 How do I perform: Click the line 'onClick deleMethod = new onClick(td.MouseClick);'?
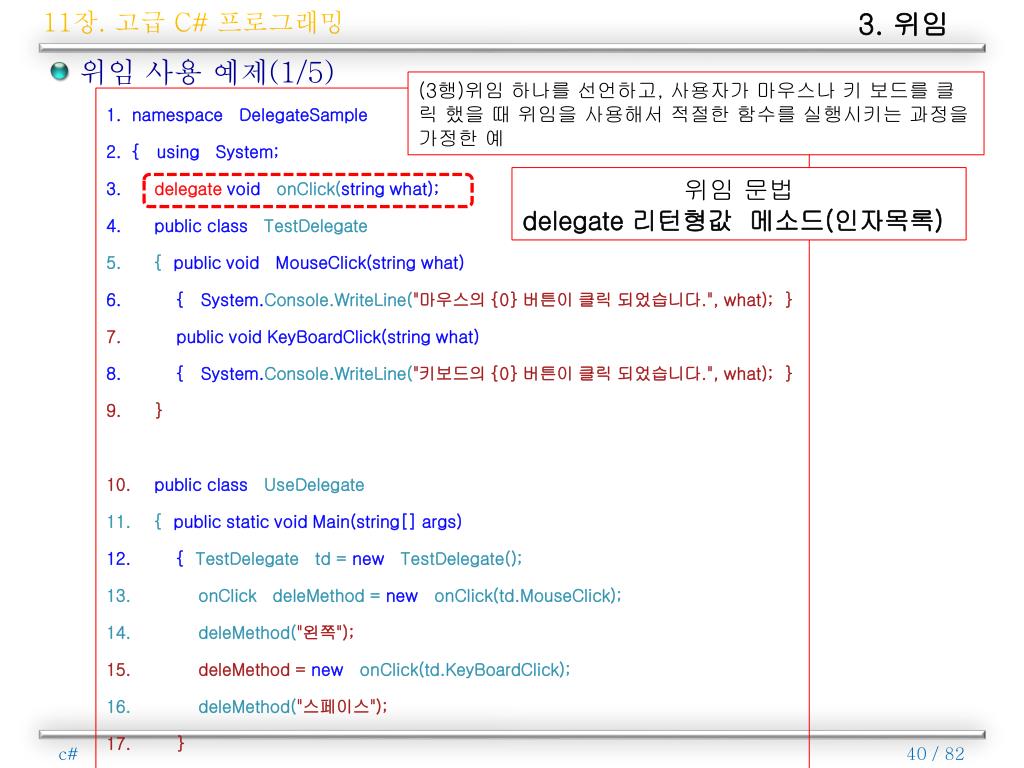pyautogui.click(x=409, y=596)
